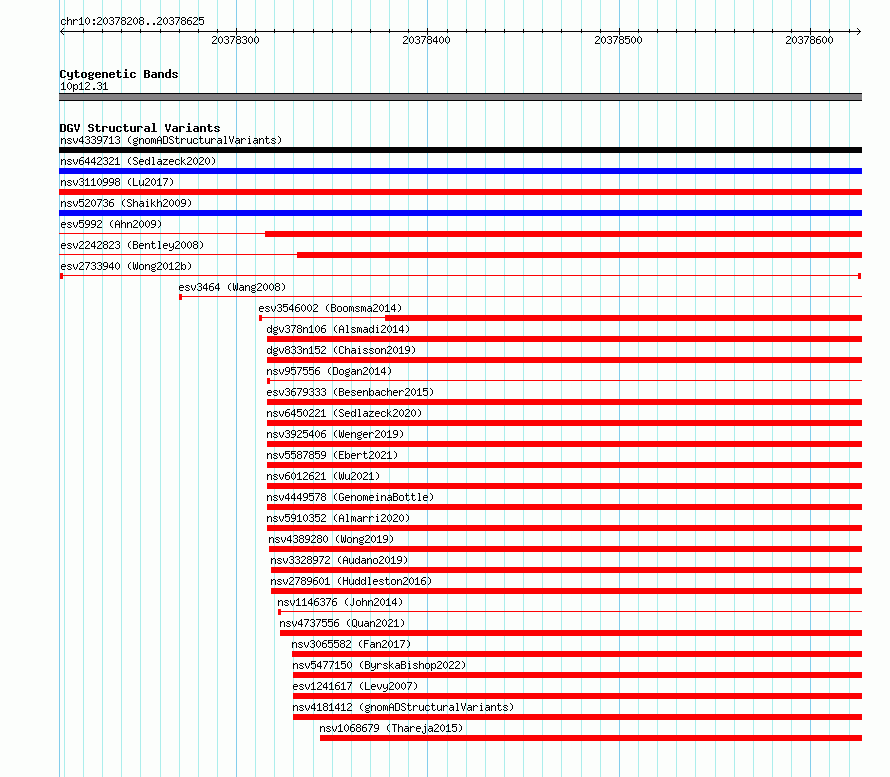
Task: Select esv3679333 (Besenbacher2015) label
Action: (x=350, y=392)
